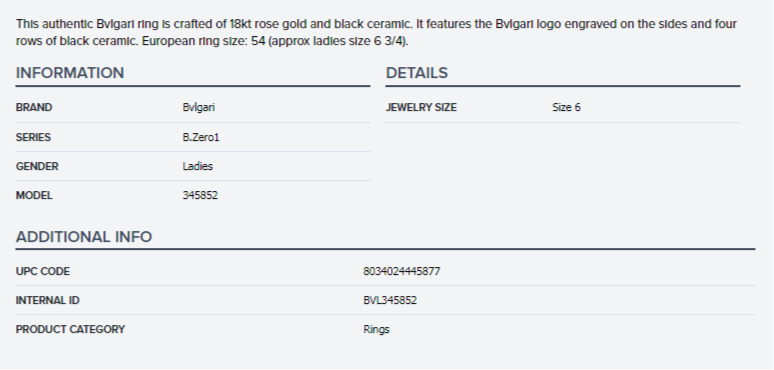Click the ADDITIONAL INFO section heading
Image resolution: width=774 pixels, height=370 pixels.
click(84, 237)
